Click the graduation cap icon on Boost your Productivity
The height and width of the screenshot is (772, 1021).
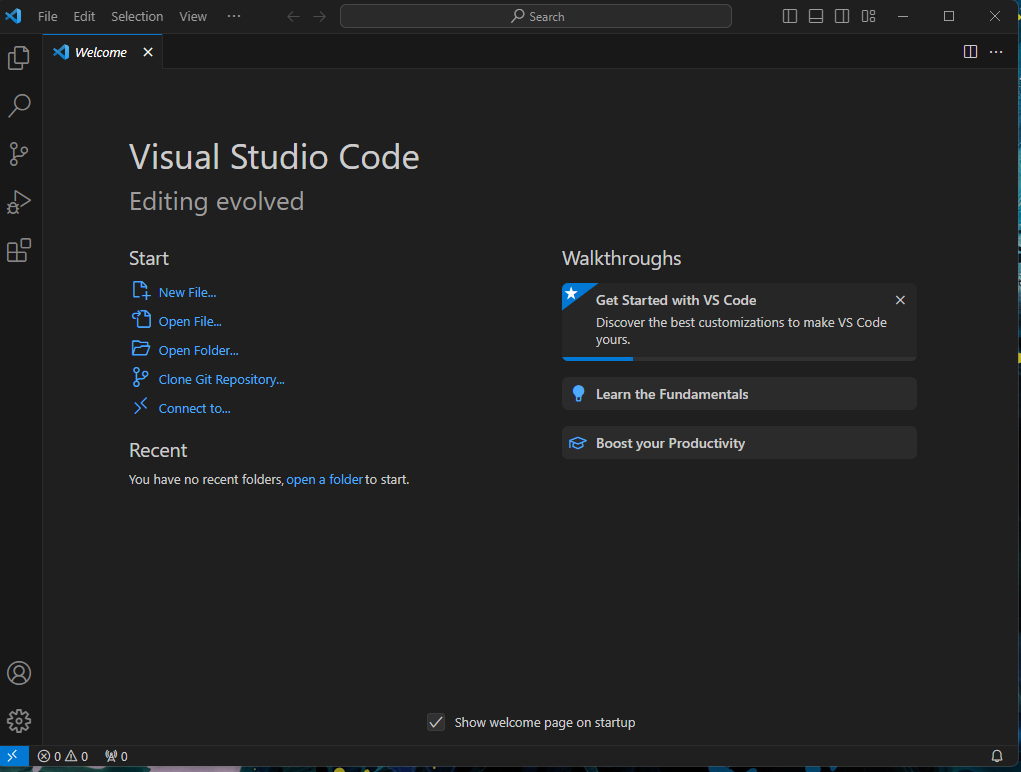578,443
